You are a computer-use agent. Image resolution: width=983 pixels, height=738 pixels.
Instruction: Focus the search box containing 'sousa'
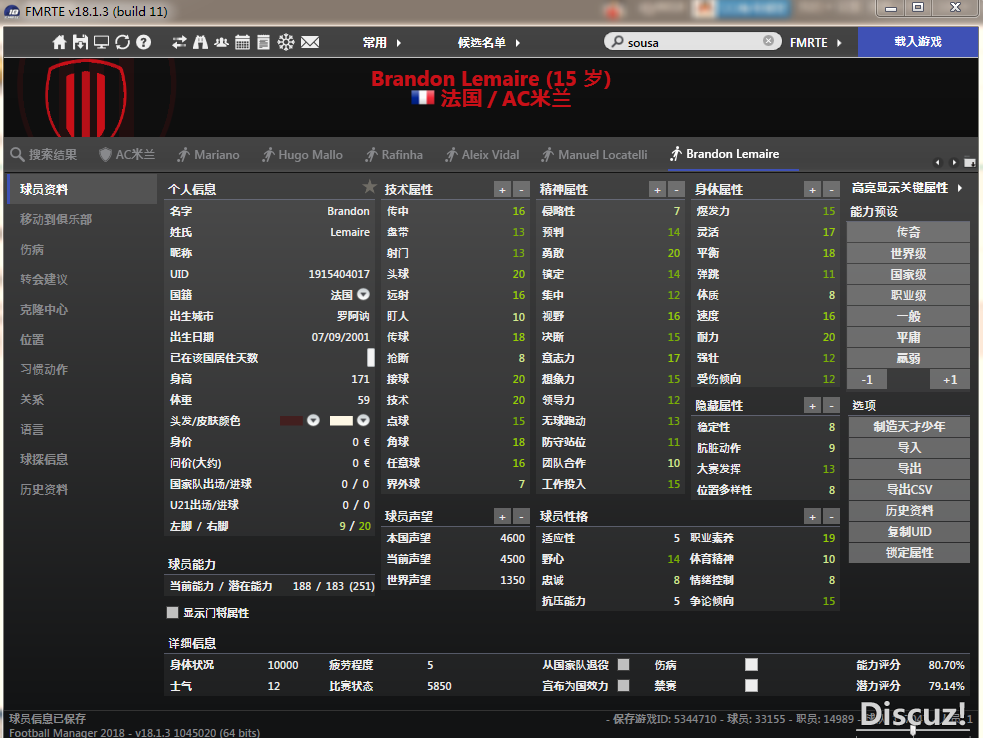tap(693, 41)
